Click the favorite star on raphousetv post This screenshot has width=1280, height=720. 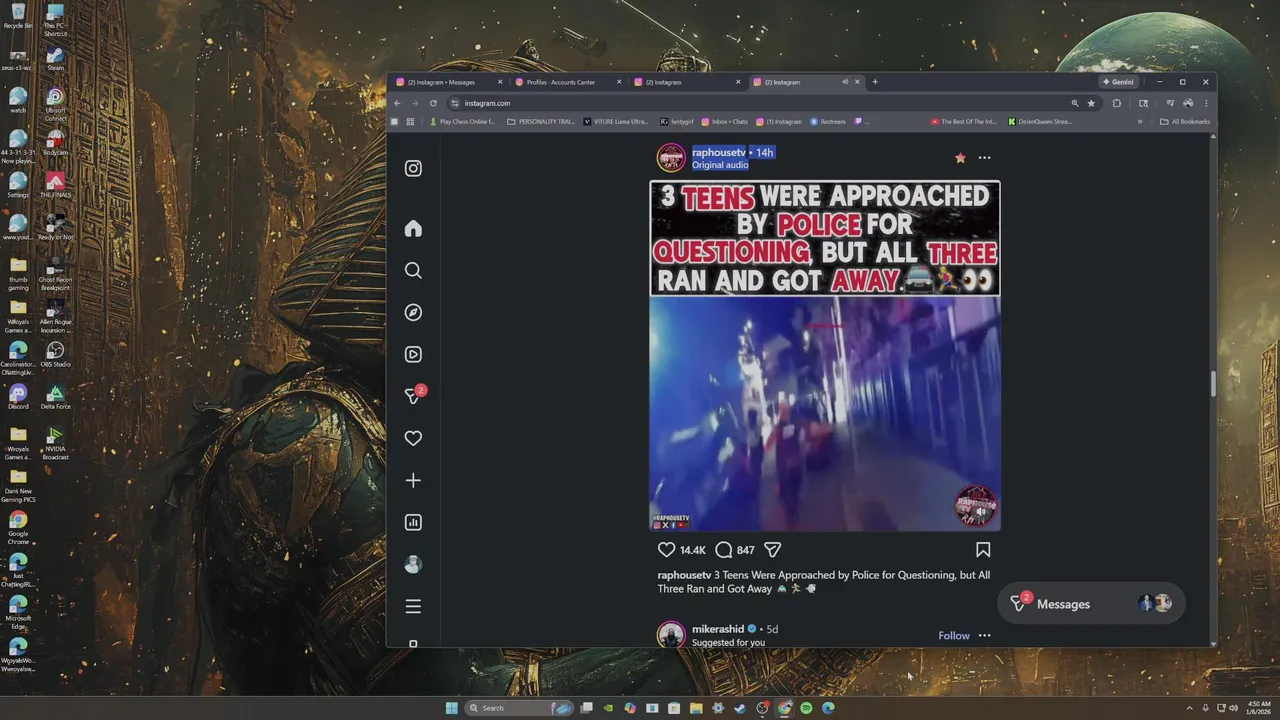(x=960, y=158)
